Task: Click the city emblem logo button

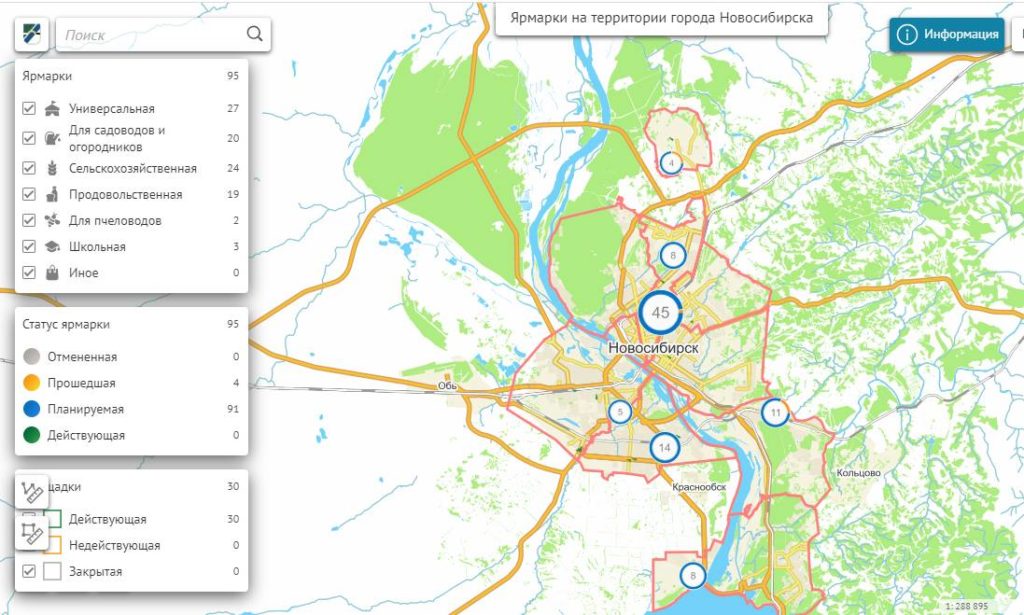Action: coord(29,34)
